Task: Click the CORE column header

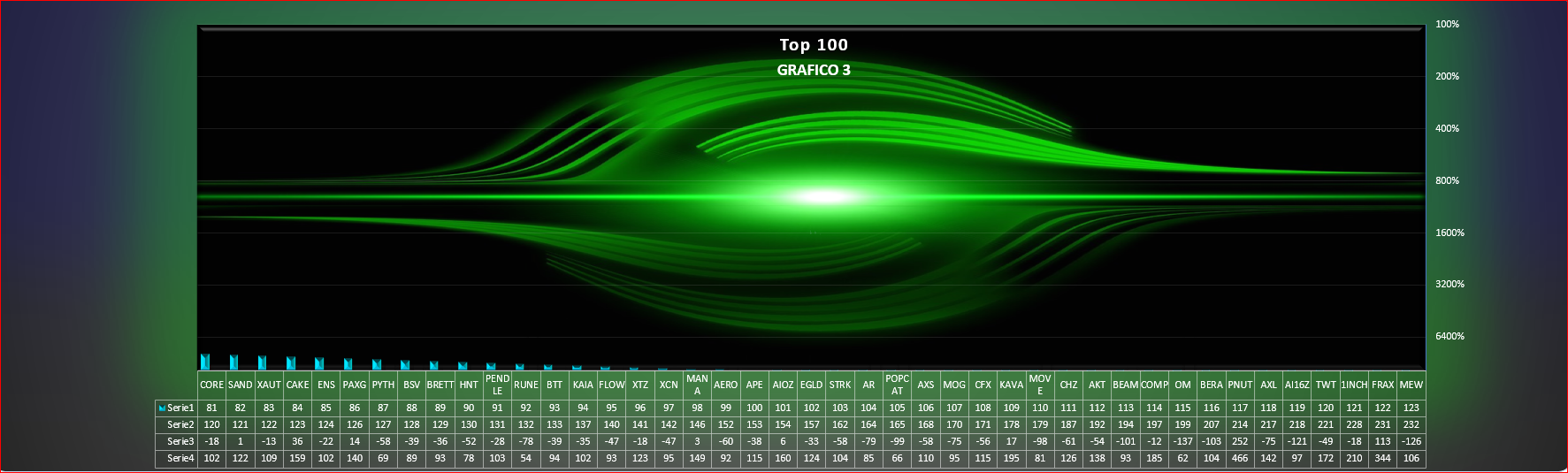Action: click(x=211, y=385)
